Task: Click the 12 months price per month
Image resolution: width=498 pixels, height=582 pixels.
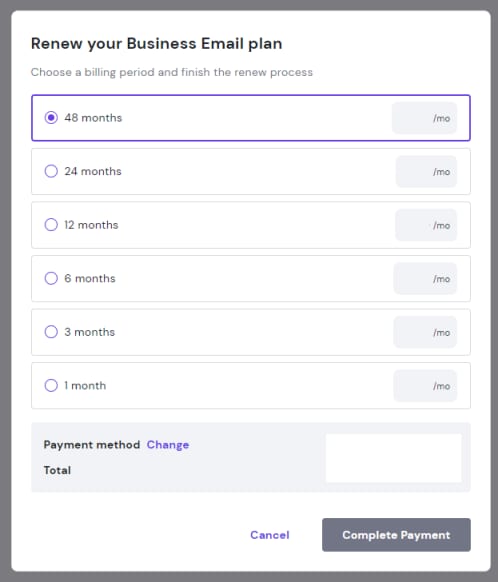Action: coord(426,225)
